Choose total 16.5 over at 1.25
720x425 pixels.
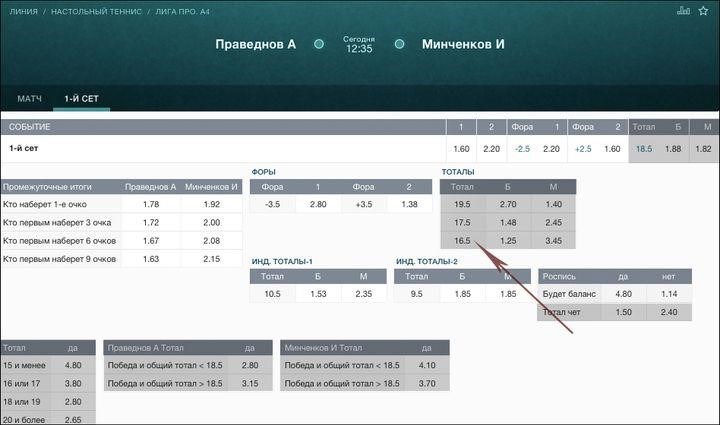pyautogui.click(x=508, y=241)
